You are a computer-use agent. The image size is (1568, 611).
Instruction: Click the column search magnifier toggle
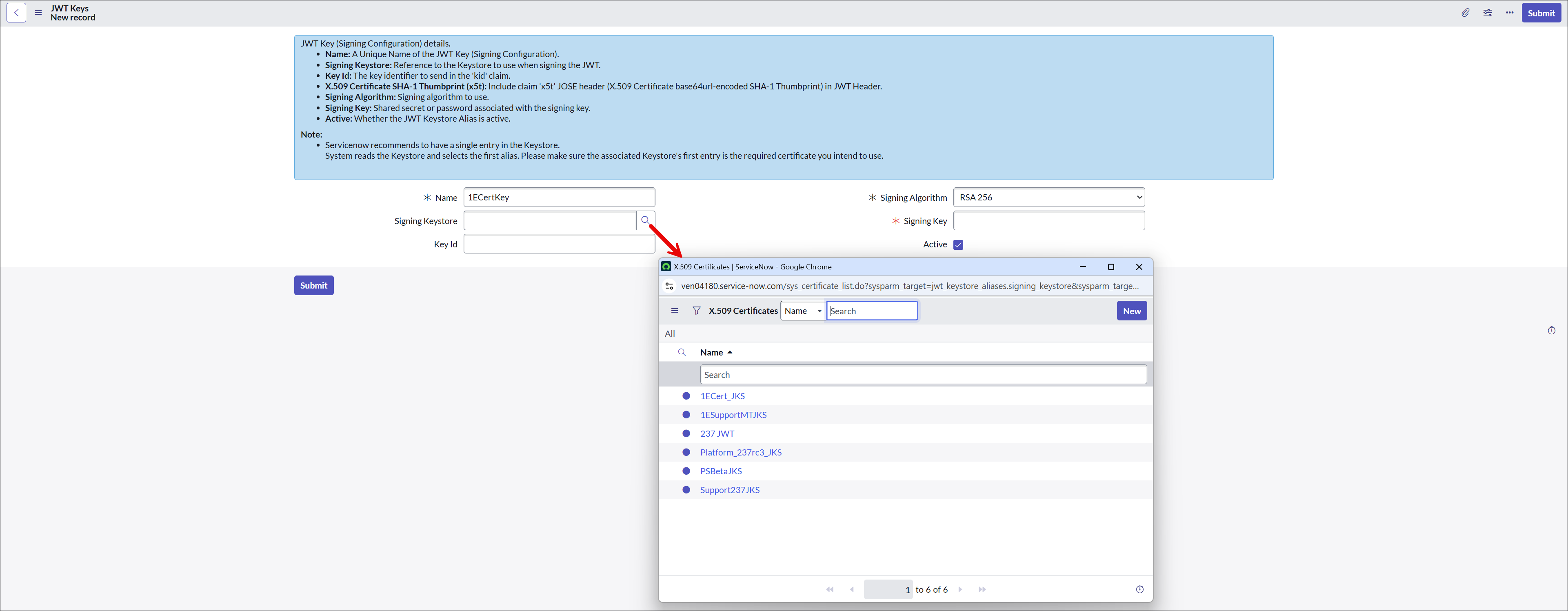[682, 352]
